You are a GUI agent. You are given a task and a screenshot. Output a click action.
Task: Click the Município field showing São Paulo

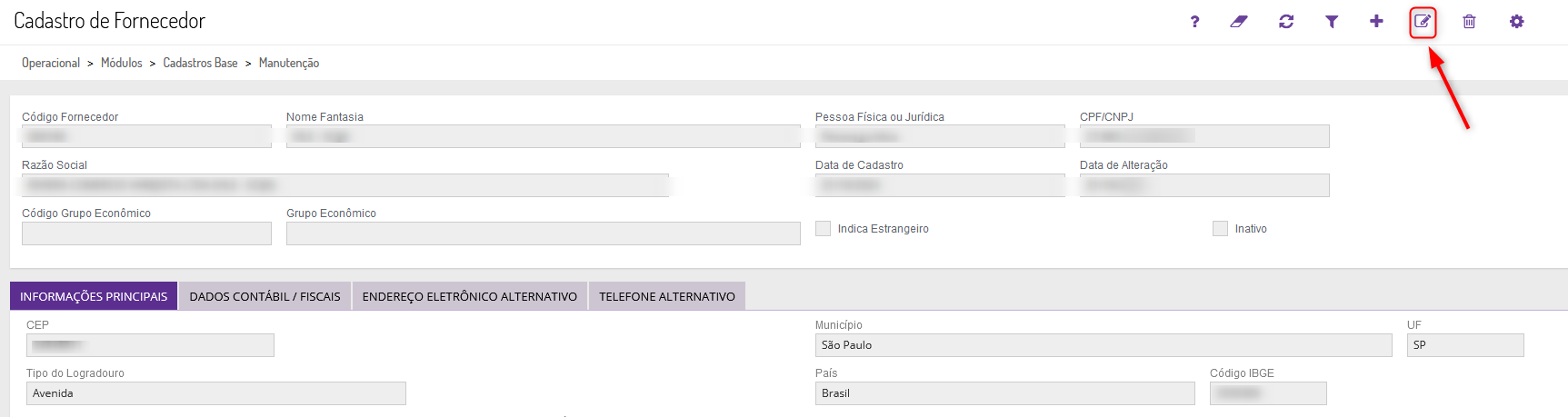click(x=1104, y=345)
